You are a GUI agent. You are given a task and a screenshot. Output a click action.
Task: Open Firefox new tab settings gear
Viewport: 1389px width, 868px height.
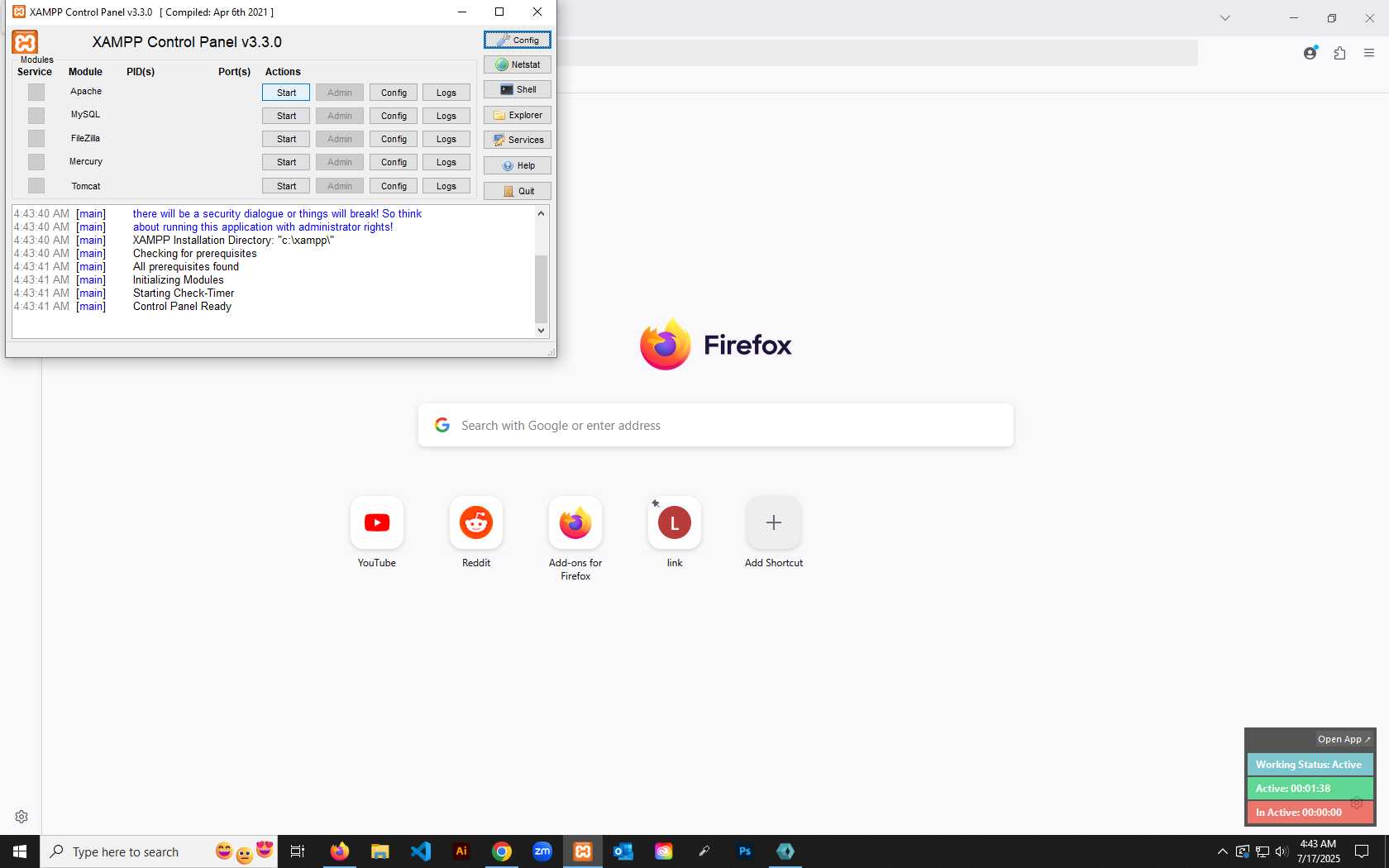(x=21, y=817)
